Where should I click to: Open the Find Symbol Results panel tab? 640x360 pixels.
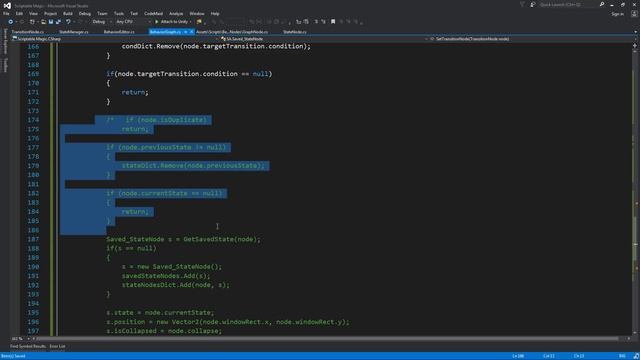[28, 347]
